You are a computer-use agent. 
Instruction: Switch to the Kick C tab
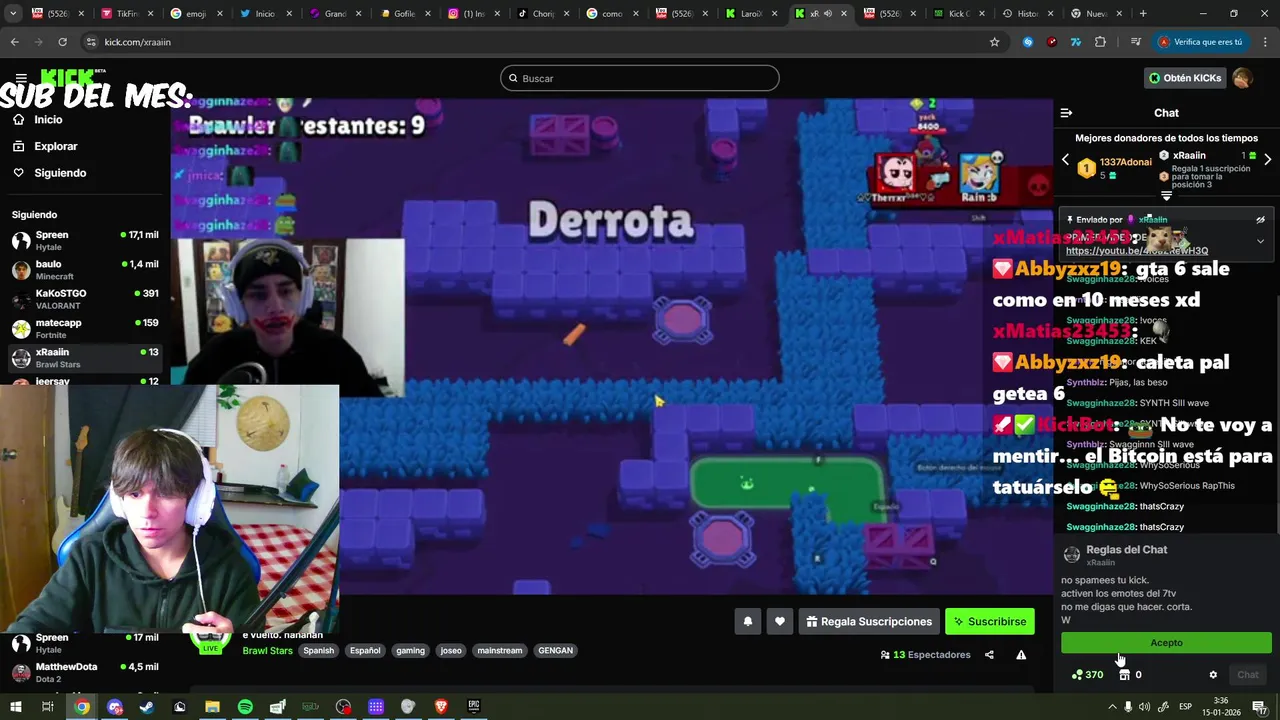pyautogui.click(x=958, y=14)
